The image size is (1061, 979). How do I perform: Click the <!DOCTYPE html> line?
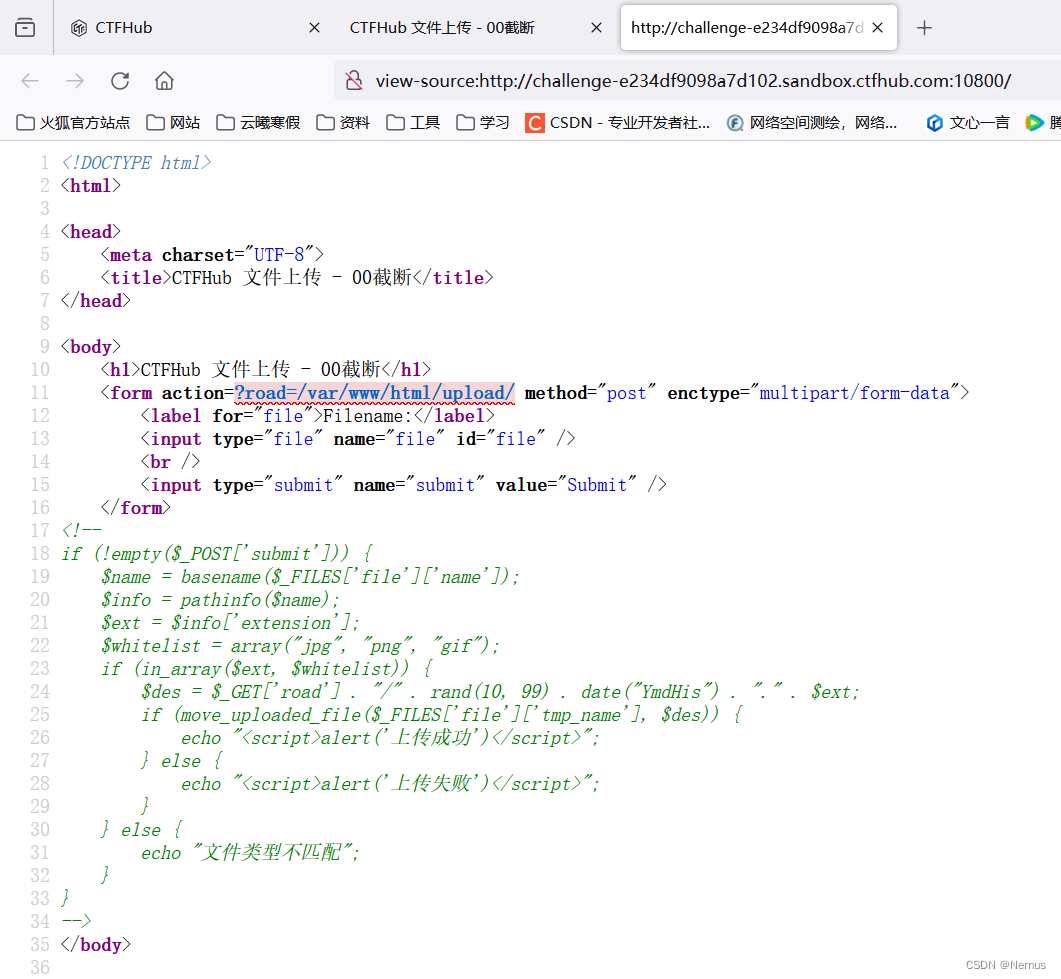(136, 163)
